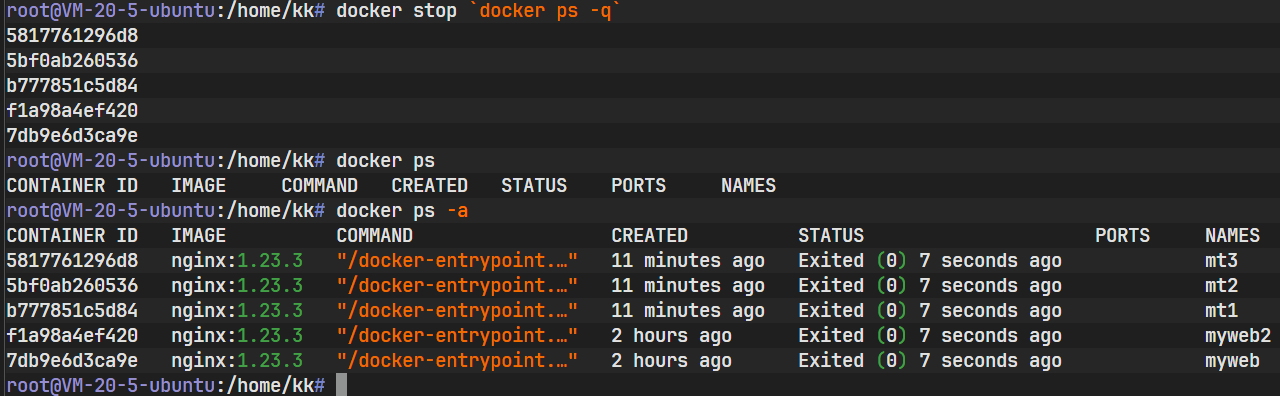The image size is (1280, 396).
Task: Click the 2 hours ago text for myweb2
Action: point(672,336)
